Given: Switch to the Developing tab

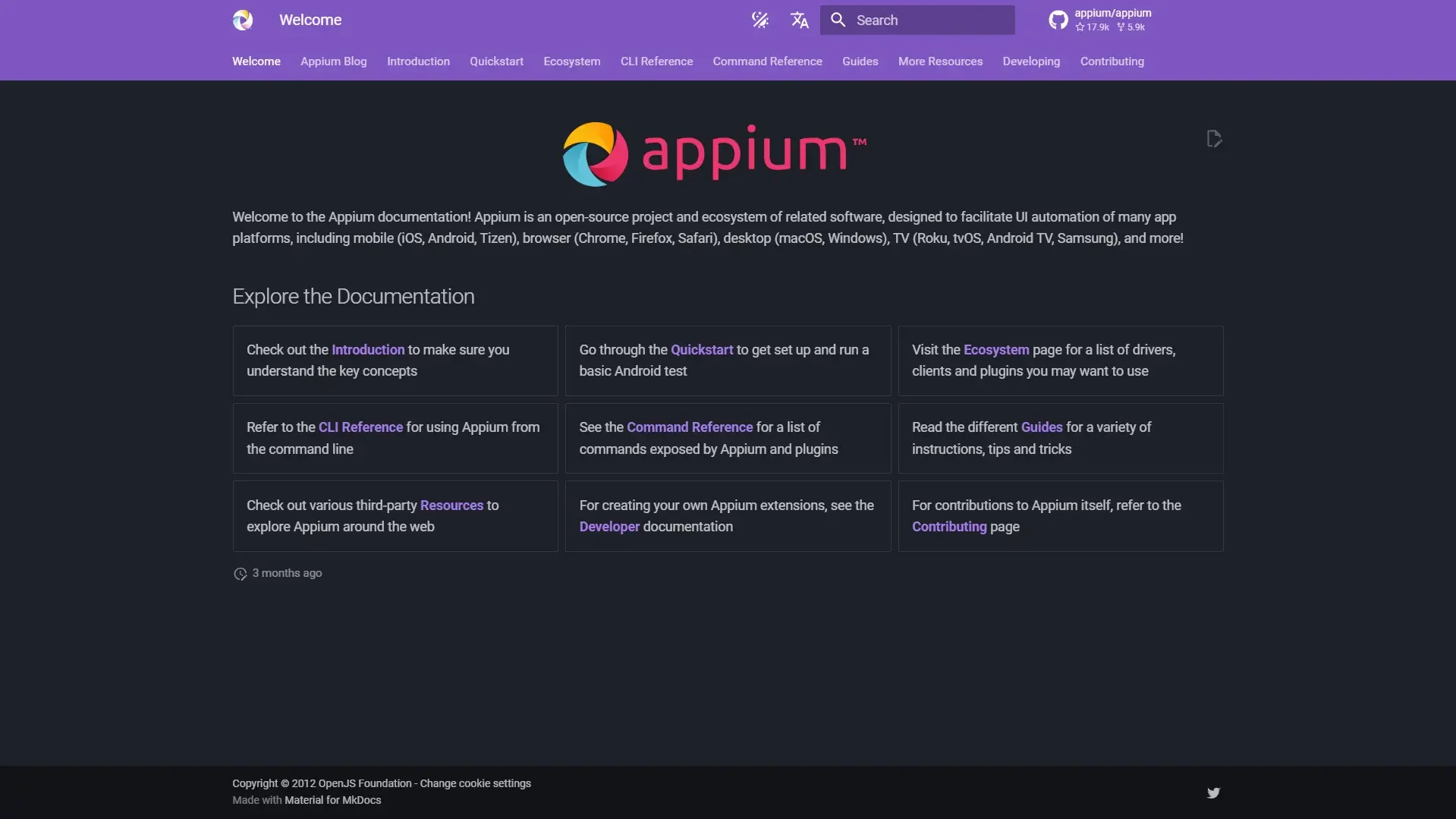Looking at the screenshot, I should [x=1031, y=61].
